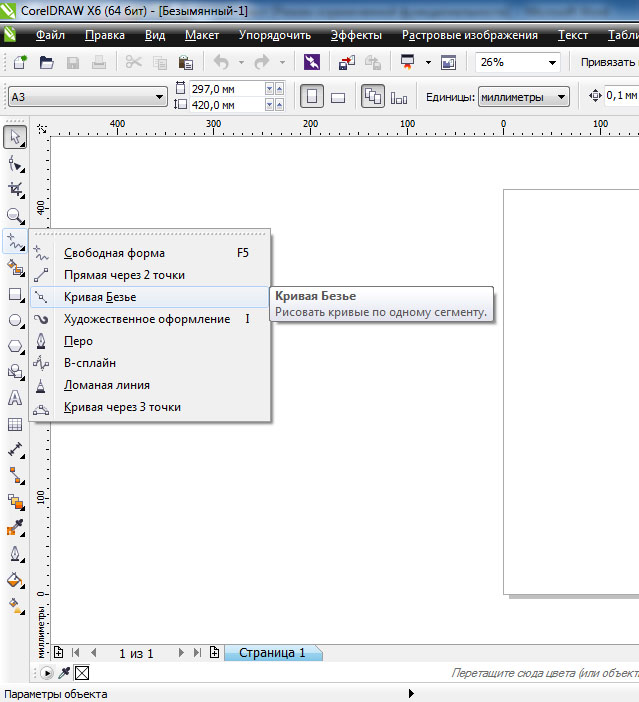Select the Smart Fill tool

[x=16, y=269]
